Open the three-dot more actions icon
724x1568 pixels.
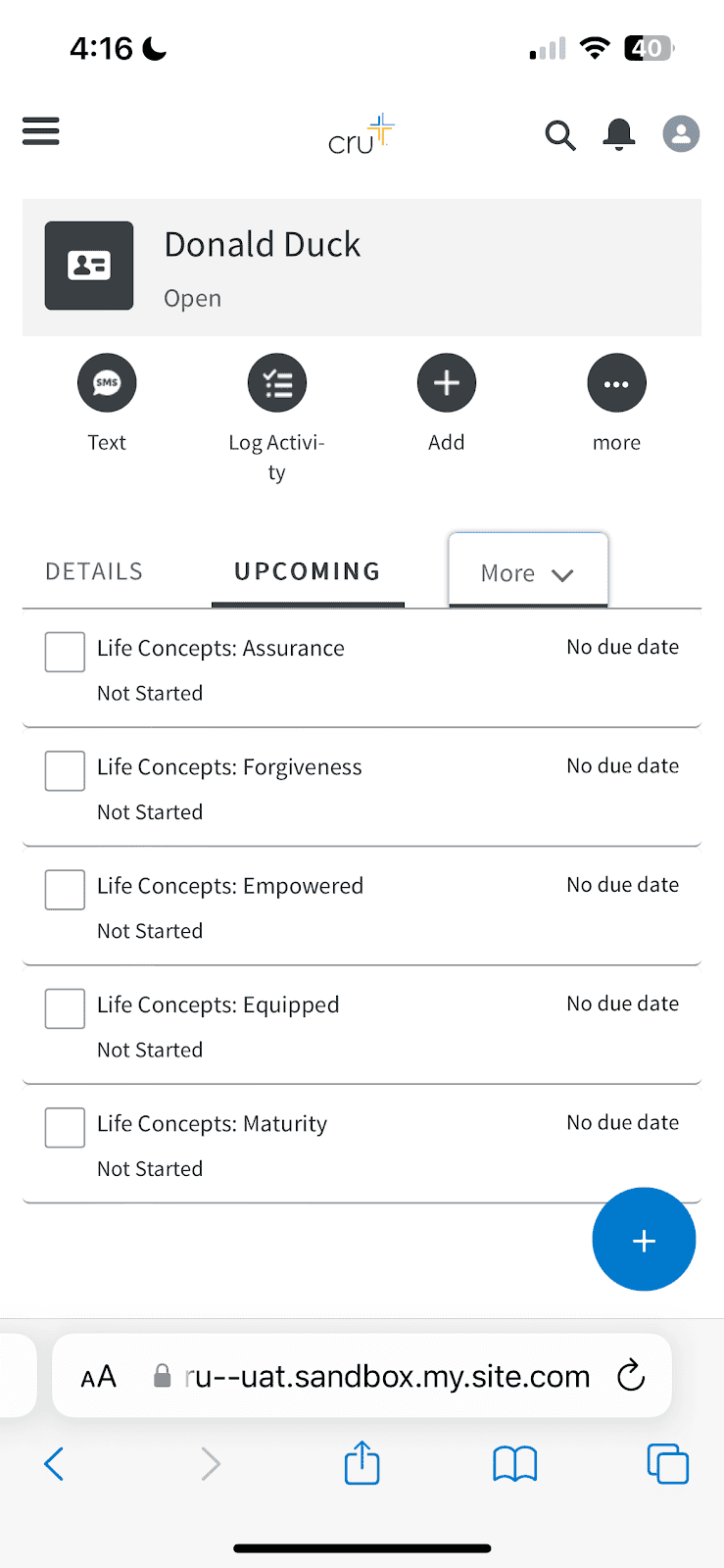point(616,383)
